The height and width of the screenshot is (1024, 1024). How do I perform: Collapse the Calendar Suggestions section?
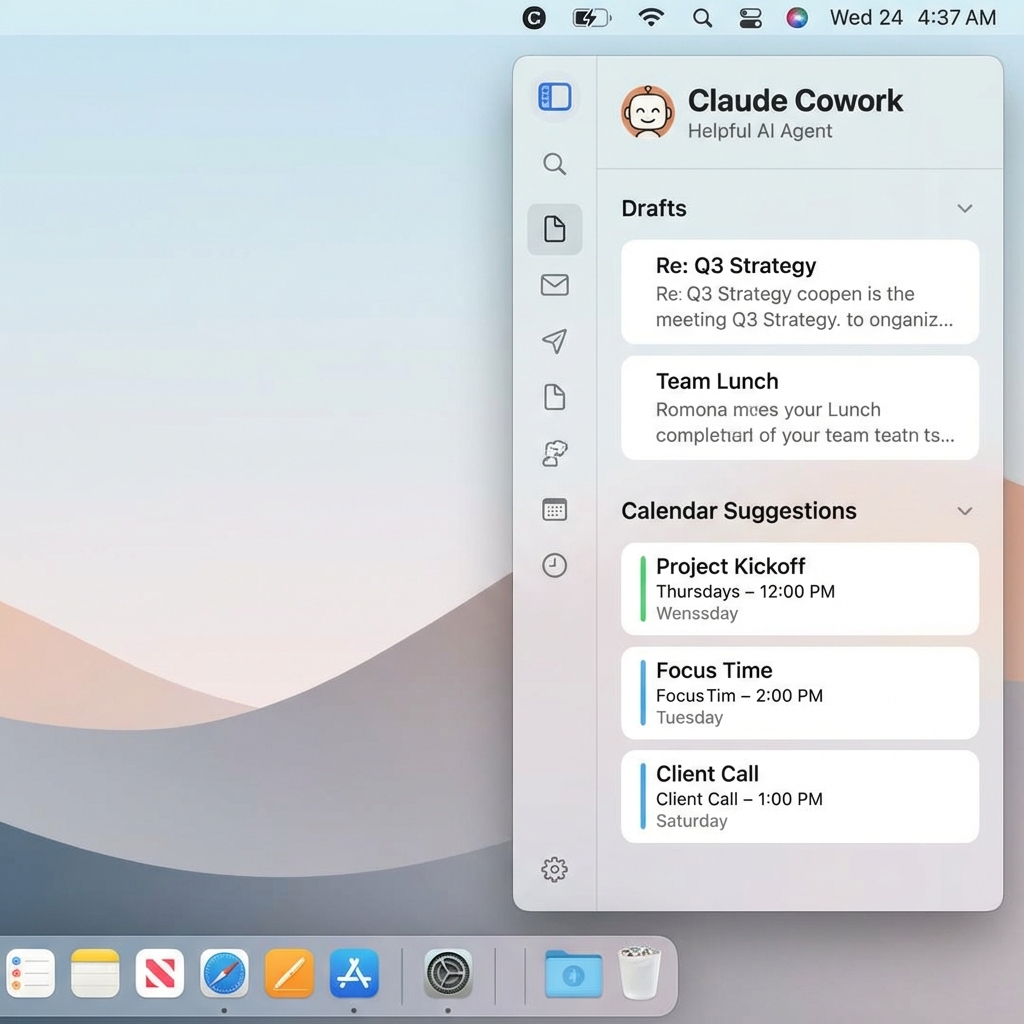coord(965,511)
